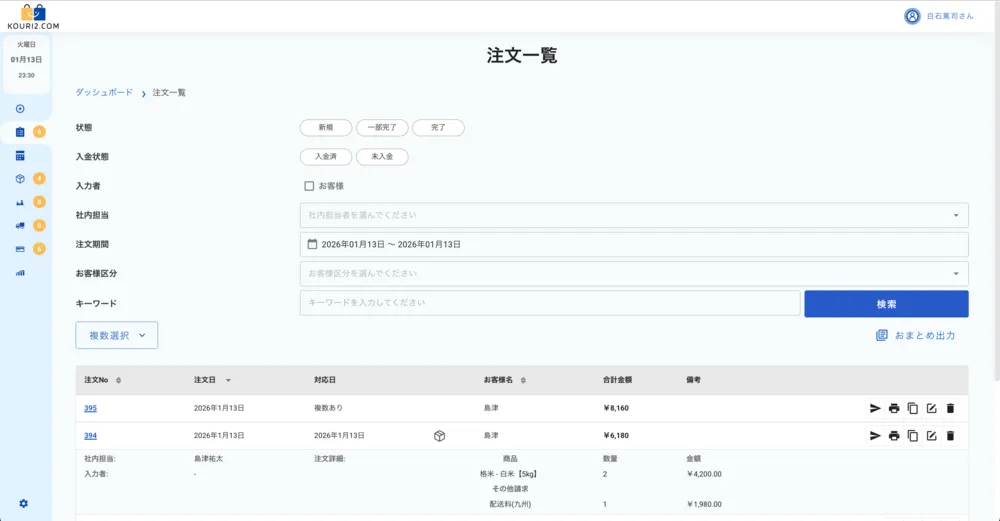Click the その他請求 label
Viewport: 1000px width, 521px height.
[x=510, y=489]
